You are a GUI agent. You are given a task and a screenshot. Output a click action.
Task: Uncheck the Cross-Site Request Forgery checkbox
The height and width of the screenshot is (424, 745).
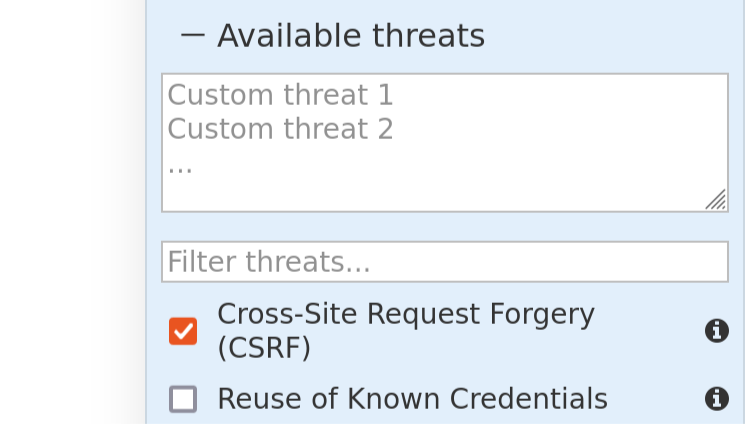[x=183, y=331]
